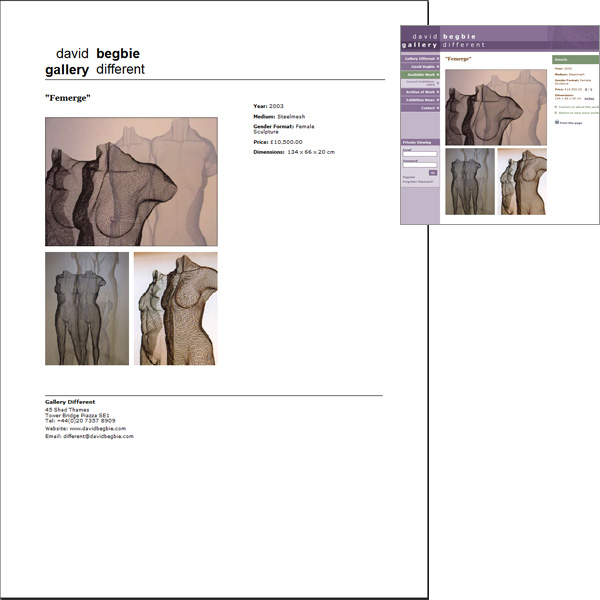
Task: Open Current Exhibition item in website sidebar
Action: [x=420, y=83]
